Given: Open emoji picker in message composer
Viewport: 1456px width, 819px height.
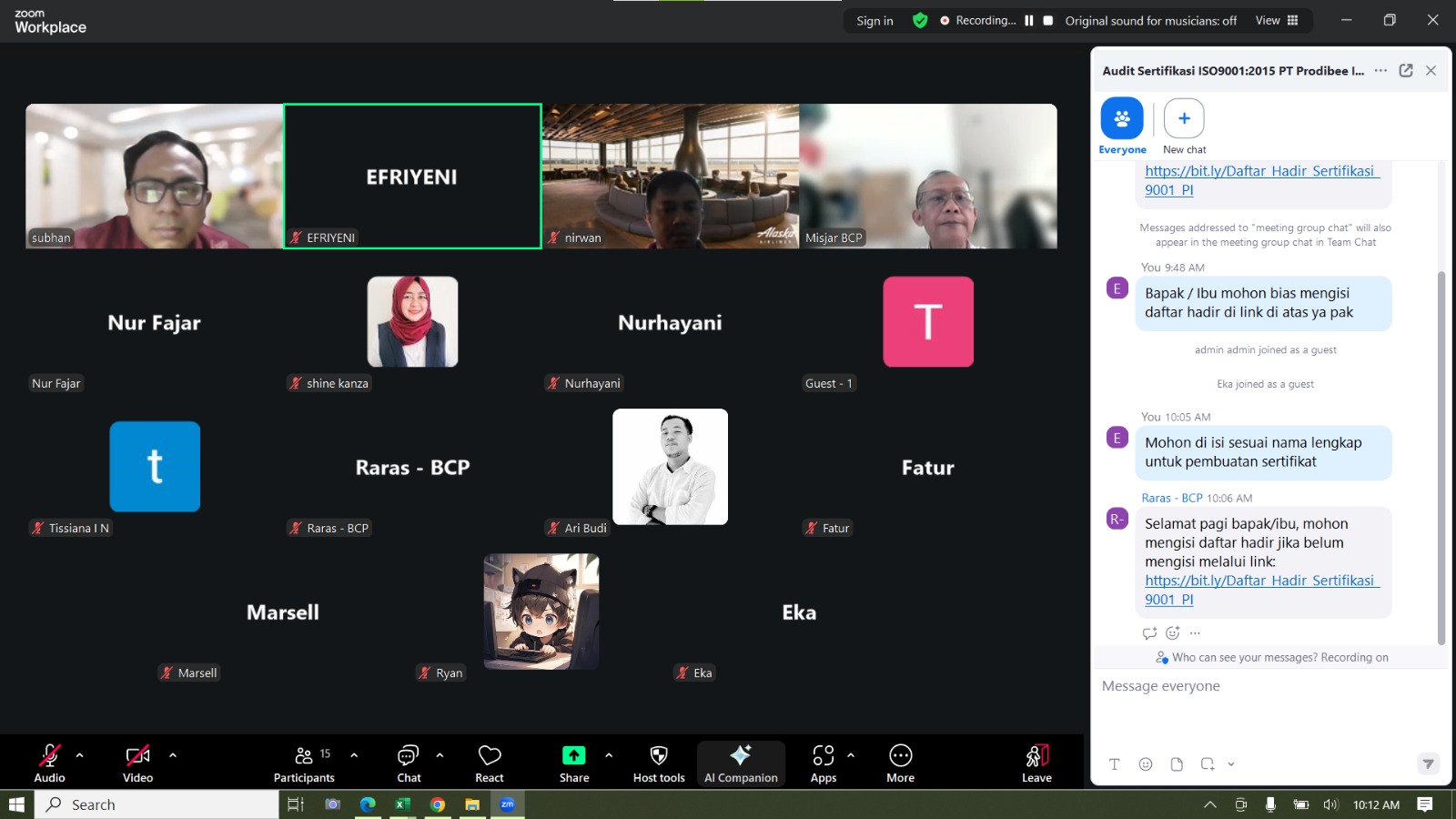Looking at the screenshot, I should 1146,764.
